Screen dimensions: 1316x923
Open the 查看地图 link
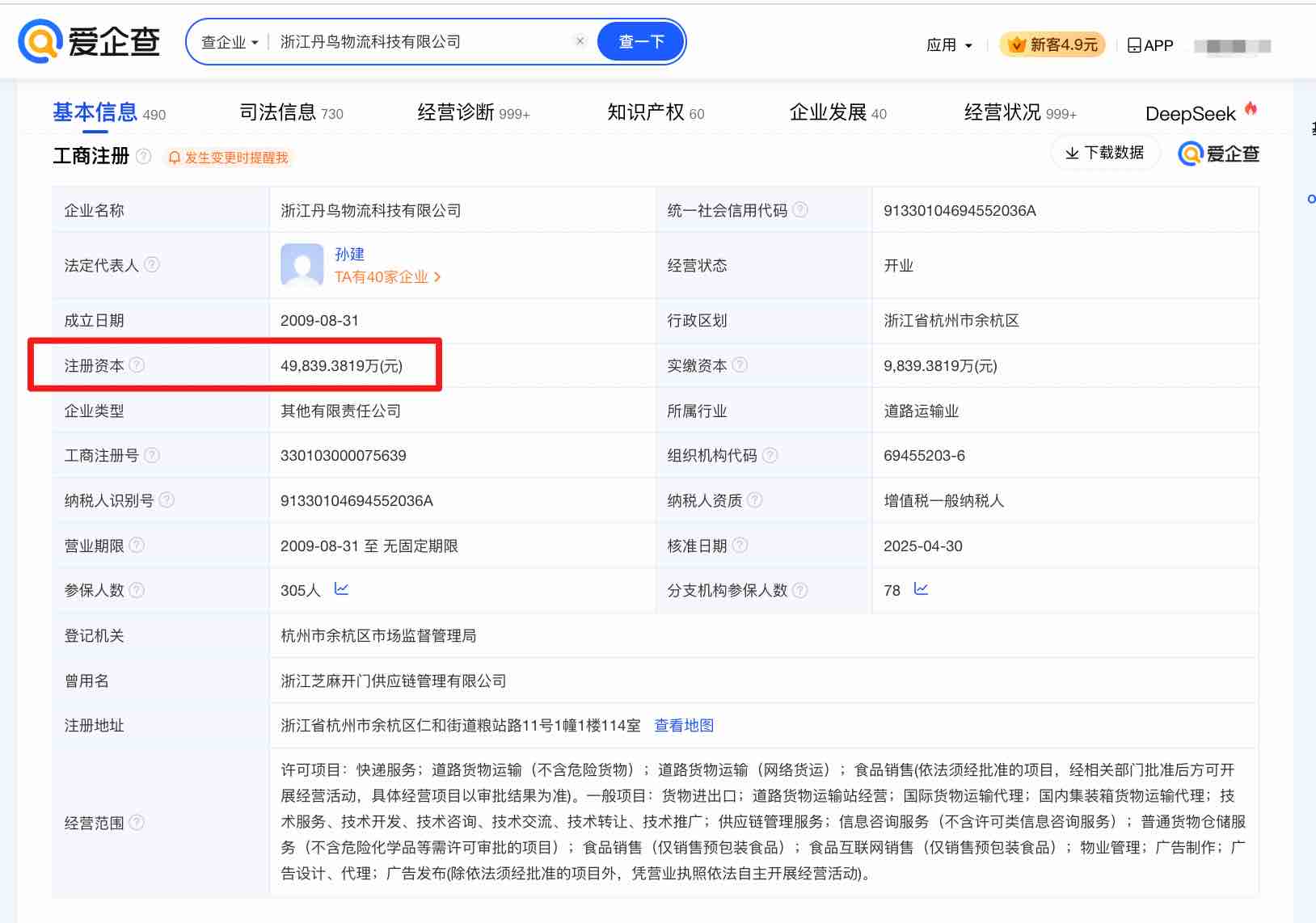(684, 726)
